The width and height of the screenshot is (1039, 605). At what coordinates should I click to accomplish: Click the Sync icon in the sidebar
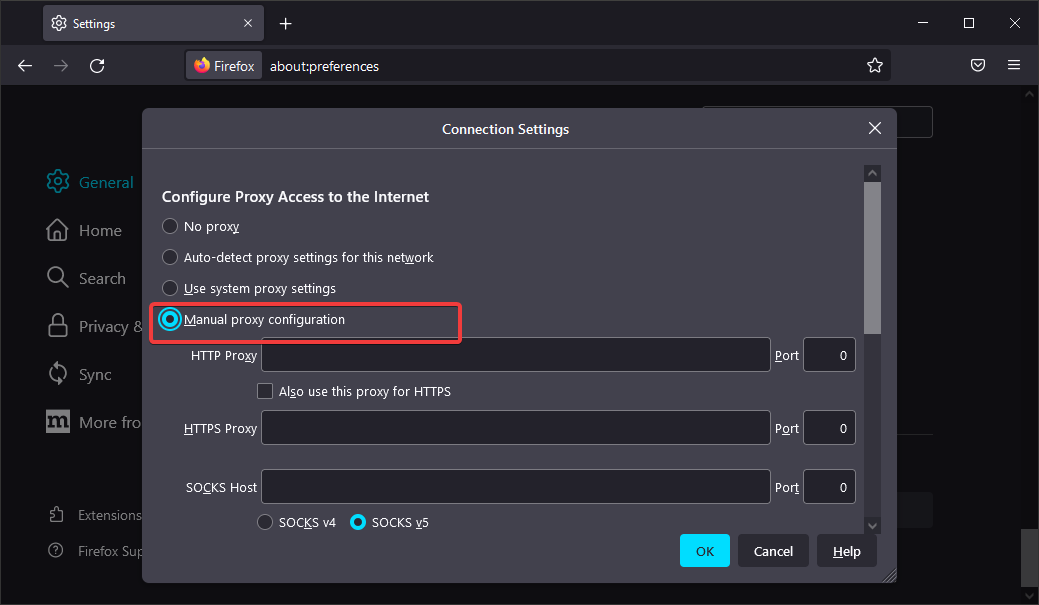click(58, 374)
